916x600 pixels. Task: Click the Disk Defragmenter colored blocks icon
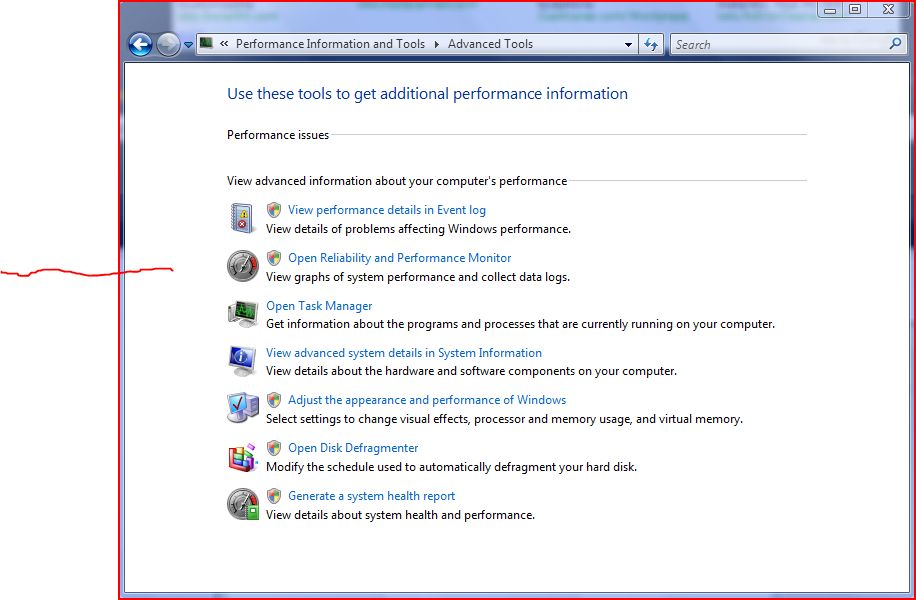243,457
